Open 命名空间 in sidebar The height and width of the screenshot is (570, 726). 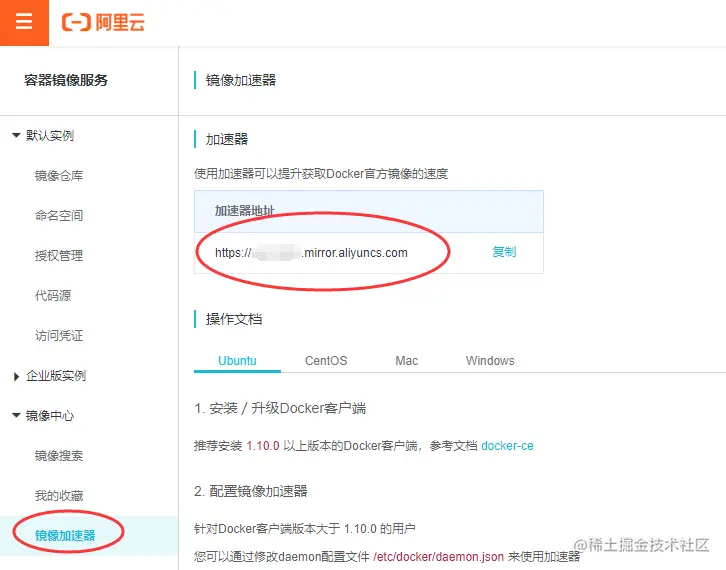tap(59, 215)
